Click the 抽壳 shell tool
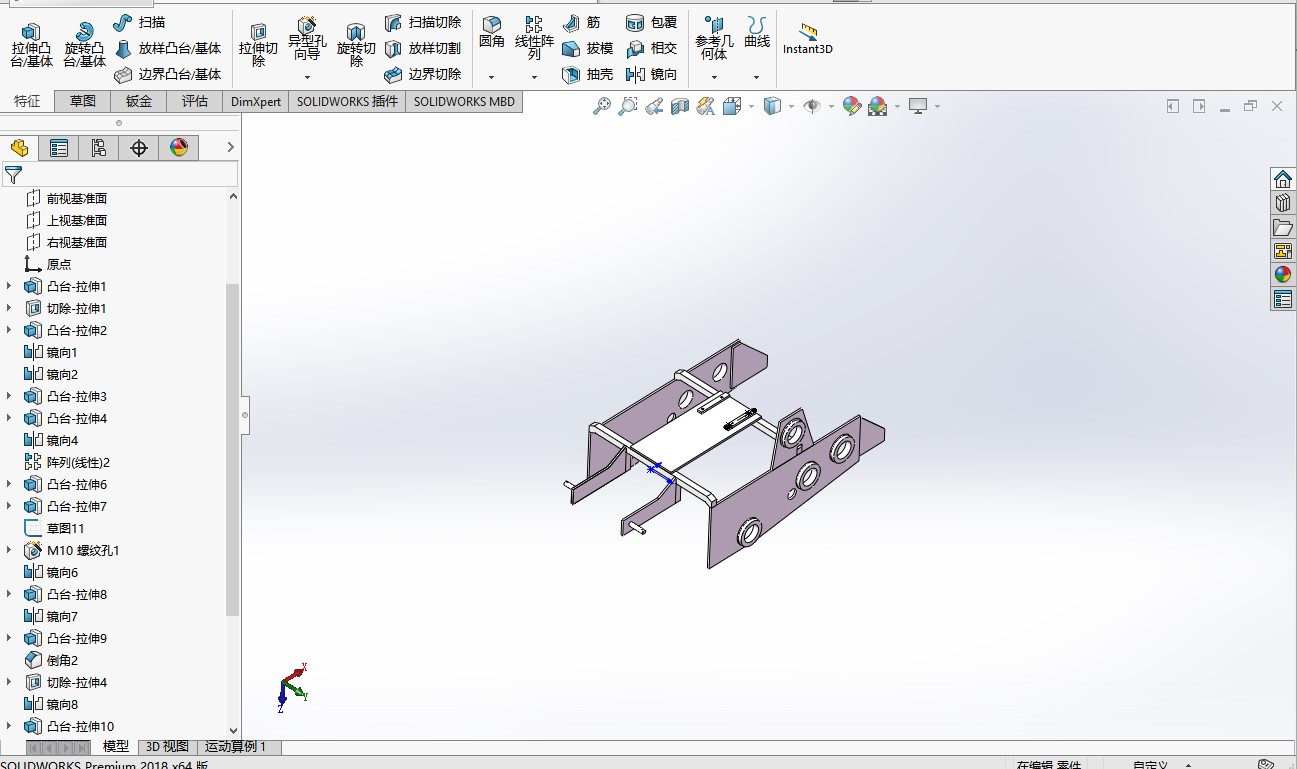Image resolution: width=1297 pixels, height=769 pixels. pos(587,74)
